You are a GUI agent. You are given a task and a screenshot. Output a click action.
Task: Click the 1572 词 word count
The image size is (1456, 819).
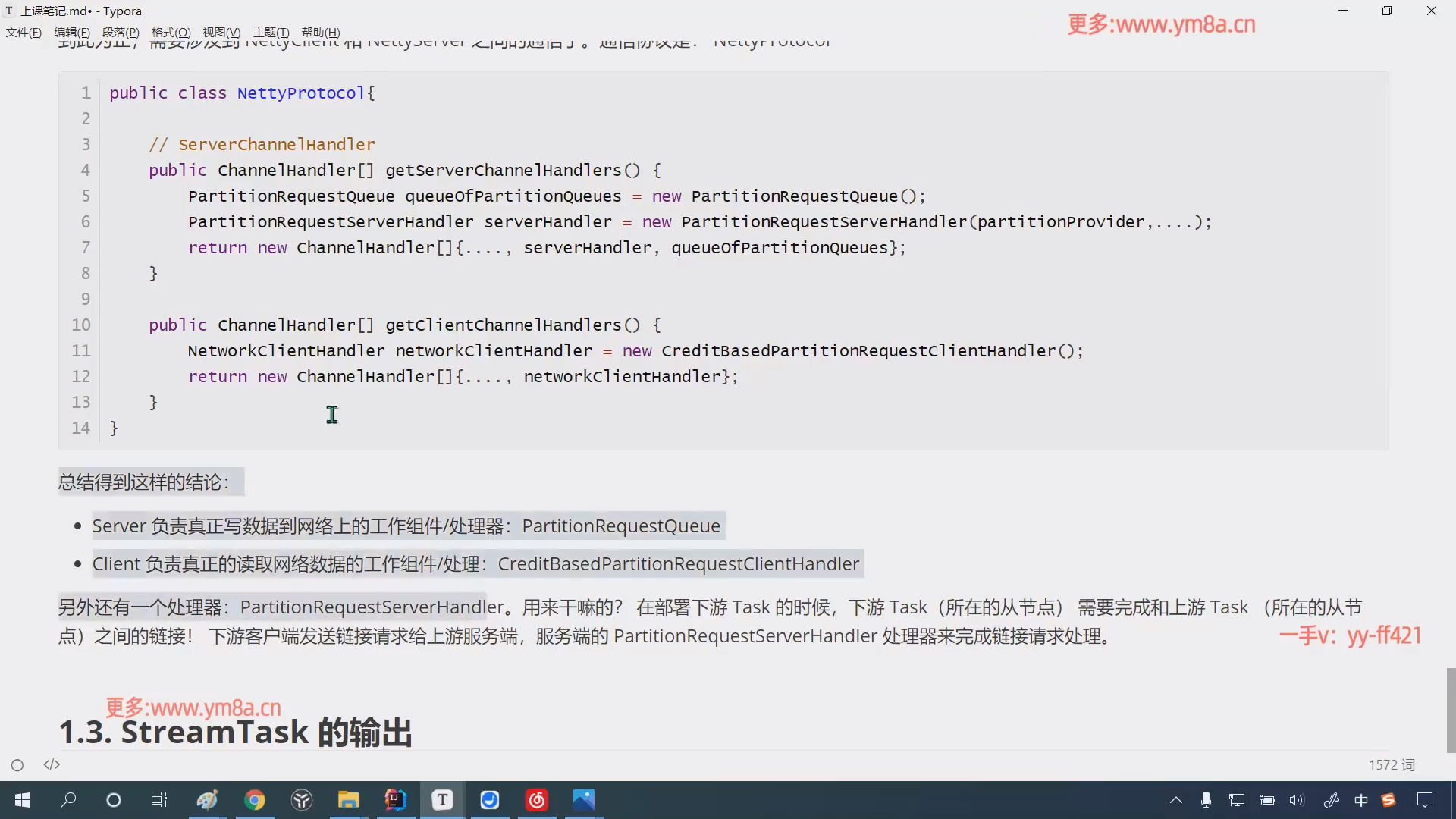pyautogui.click(x=1392, y=765)
